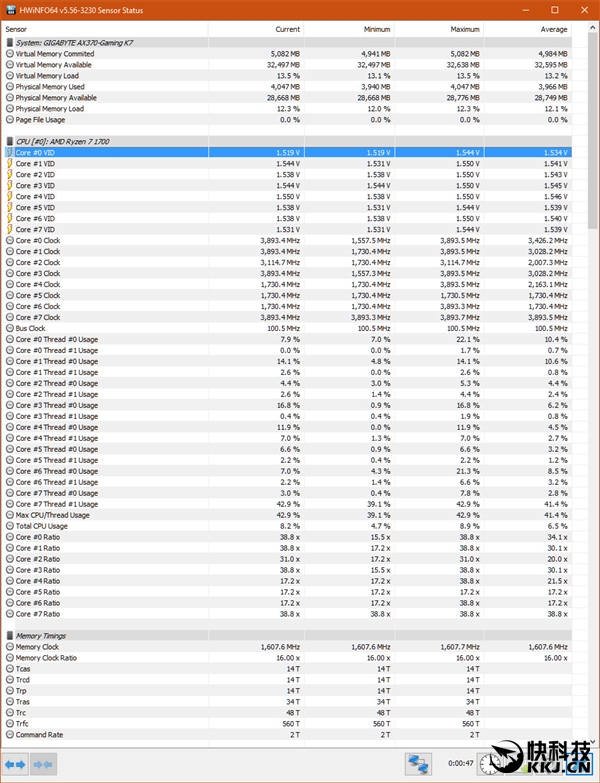Click the greyed collapse columns arrow button
This screenshot has height=783, width=600.
43,764
